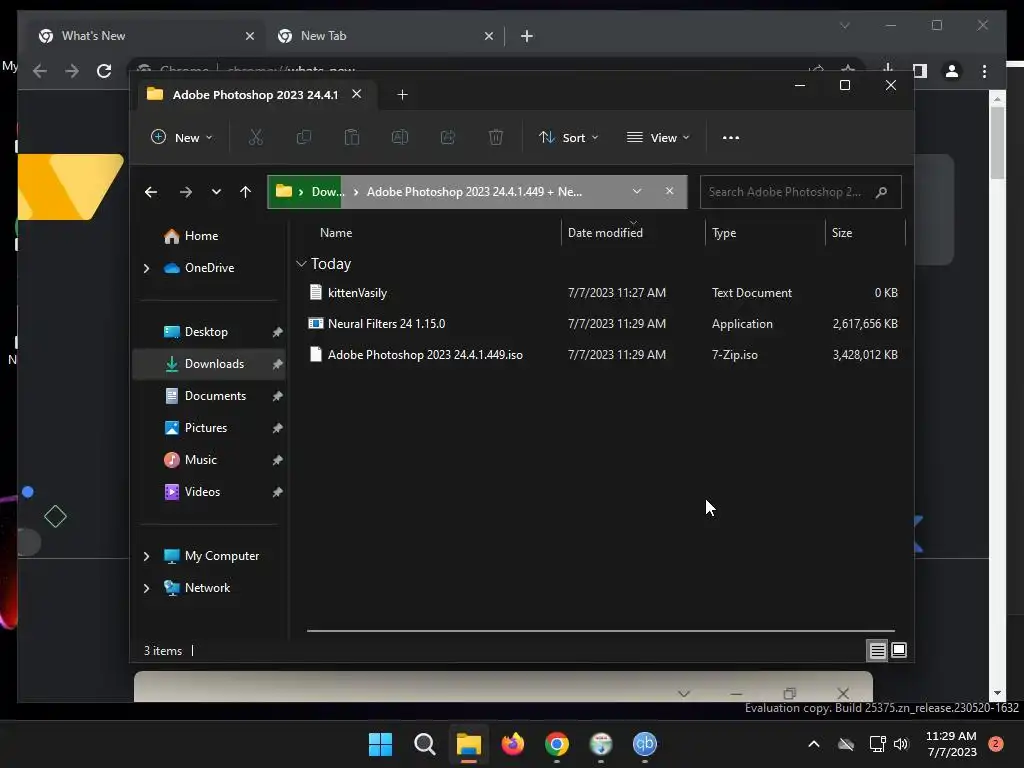
Task: Expand OneDrive in navigation pane
Action: pyautogui.click(x=146, y=268)
